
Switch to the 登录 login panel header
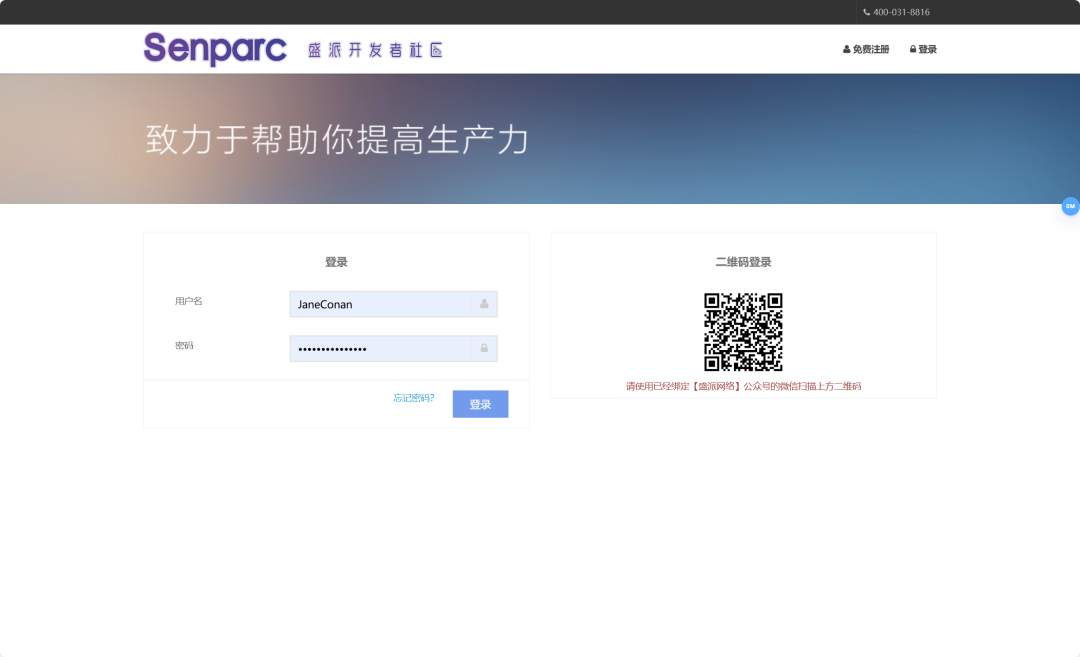click(x=336, y=261)
